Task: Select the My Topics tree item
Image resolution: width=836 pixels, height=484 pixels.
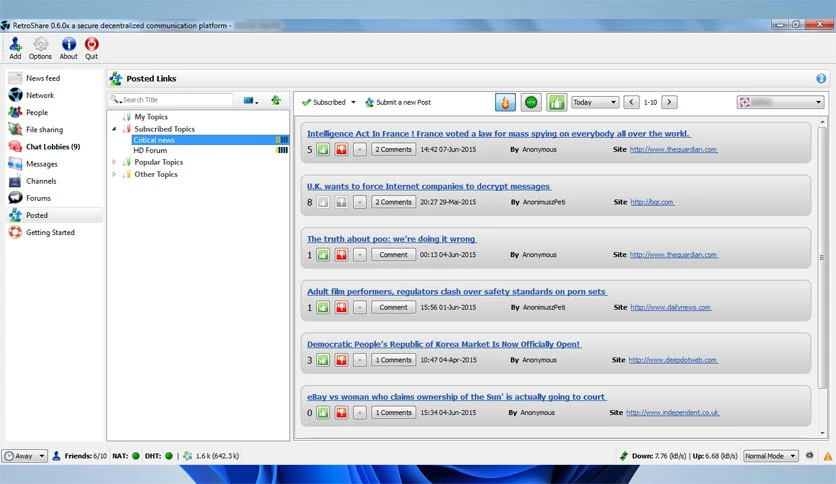Action: [x=151, y=116]
